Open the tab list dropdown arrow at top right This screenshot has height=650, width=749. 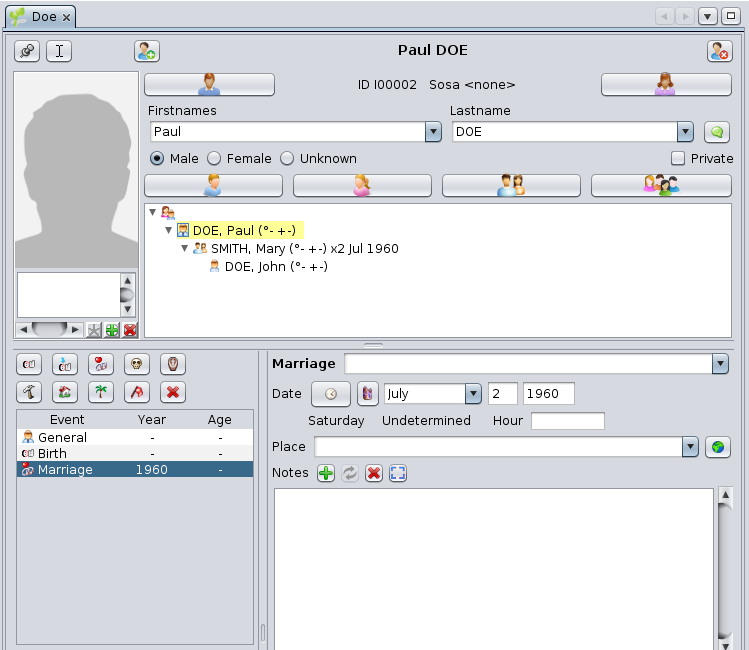(707, 17)
